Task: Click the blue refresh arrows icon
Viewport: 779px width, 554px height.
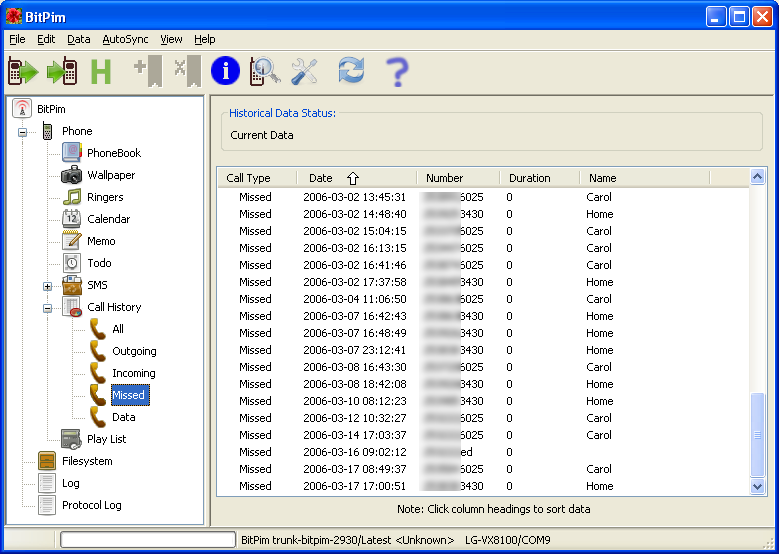Action: click(x=351, y=71)
